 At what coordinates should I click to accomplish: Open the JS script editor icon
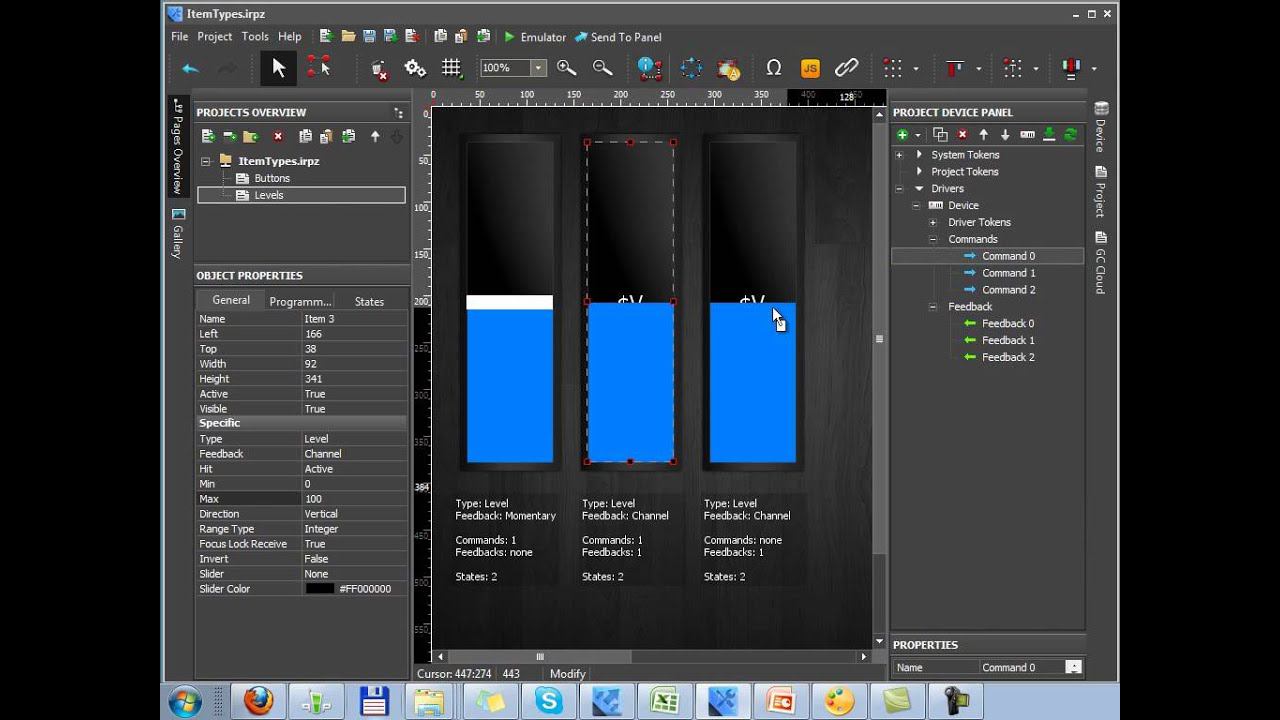pyautogui.click(x=810, y=68)
